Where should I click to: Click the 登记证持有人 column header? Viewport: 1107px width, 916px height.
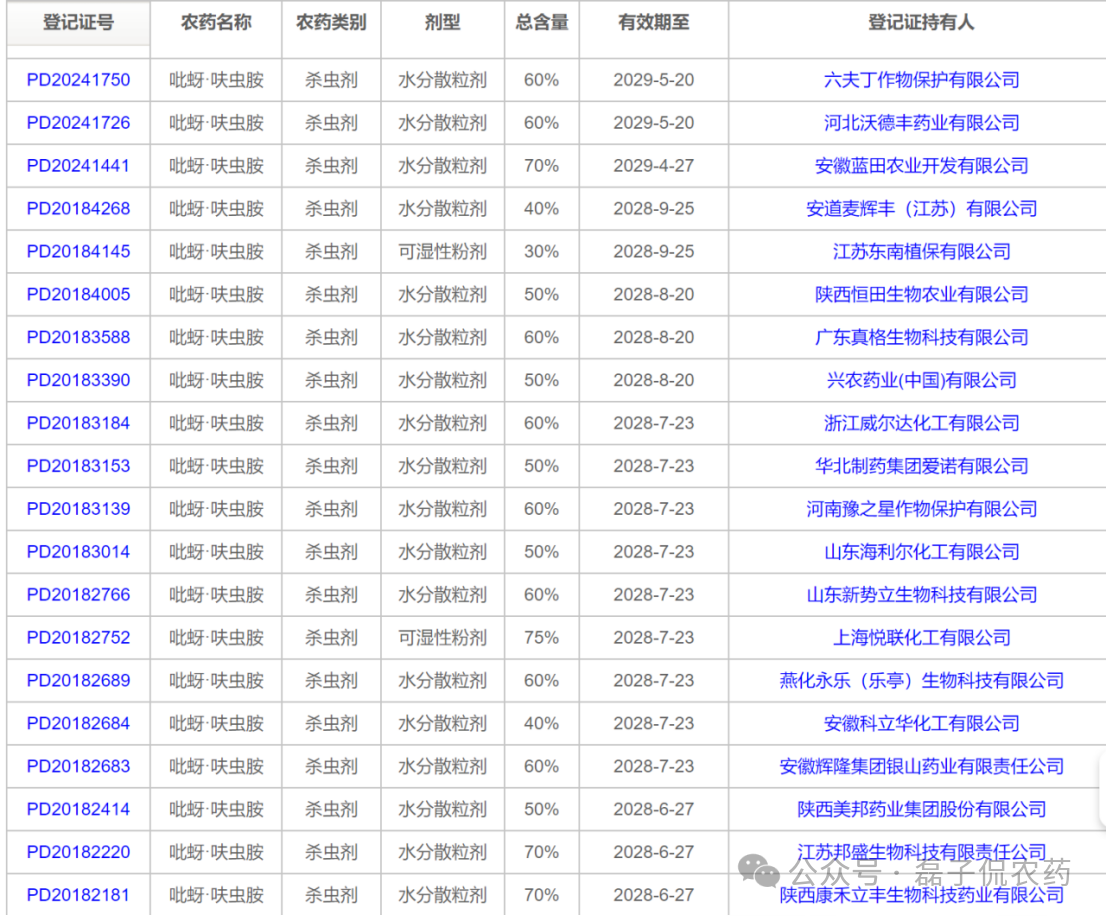point(921,23)
